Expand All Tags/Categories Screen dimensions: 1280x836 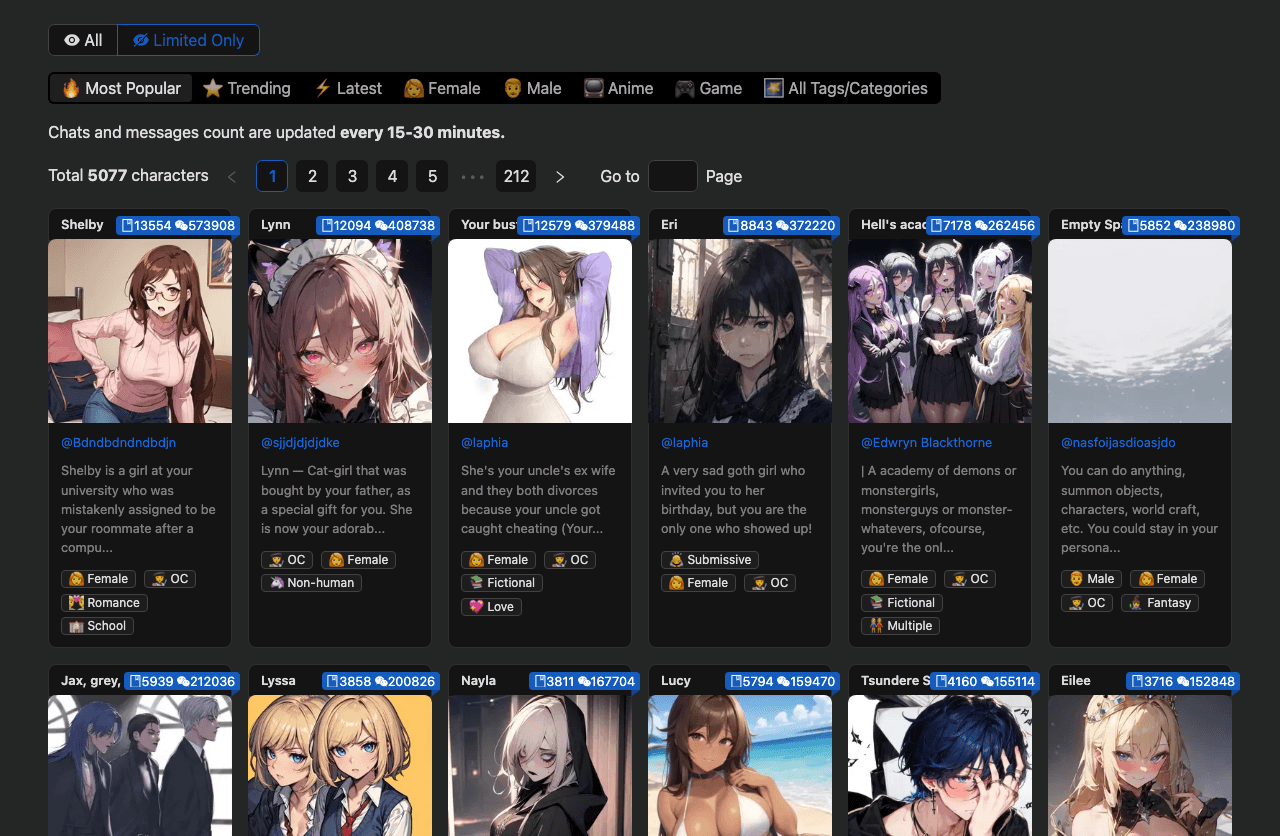click(x=846, y=88)
